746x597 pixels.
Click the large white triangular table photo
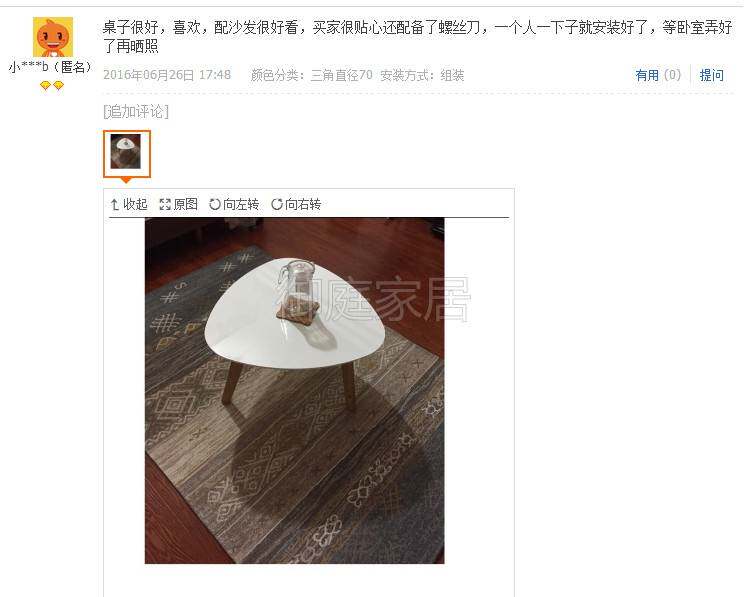point(294,391)
